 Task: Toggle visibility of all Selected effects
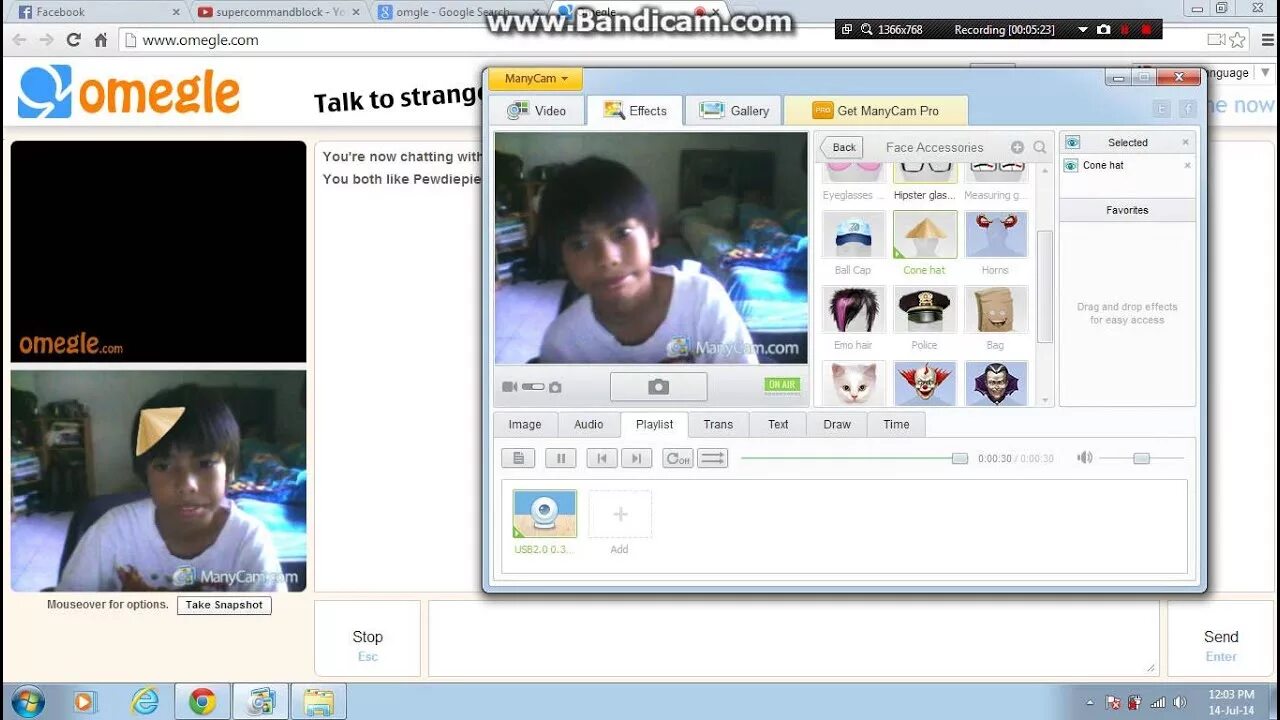[x=1072, y=142]
